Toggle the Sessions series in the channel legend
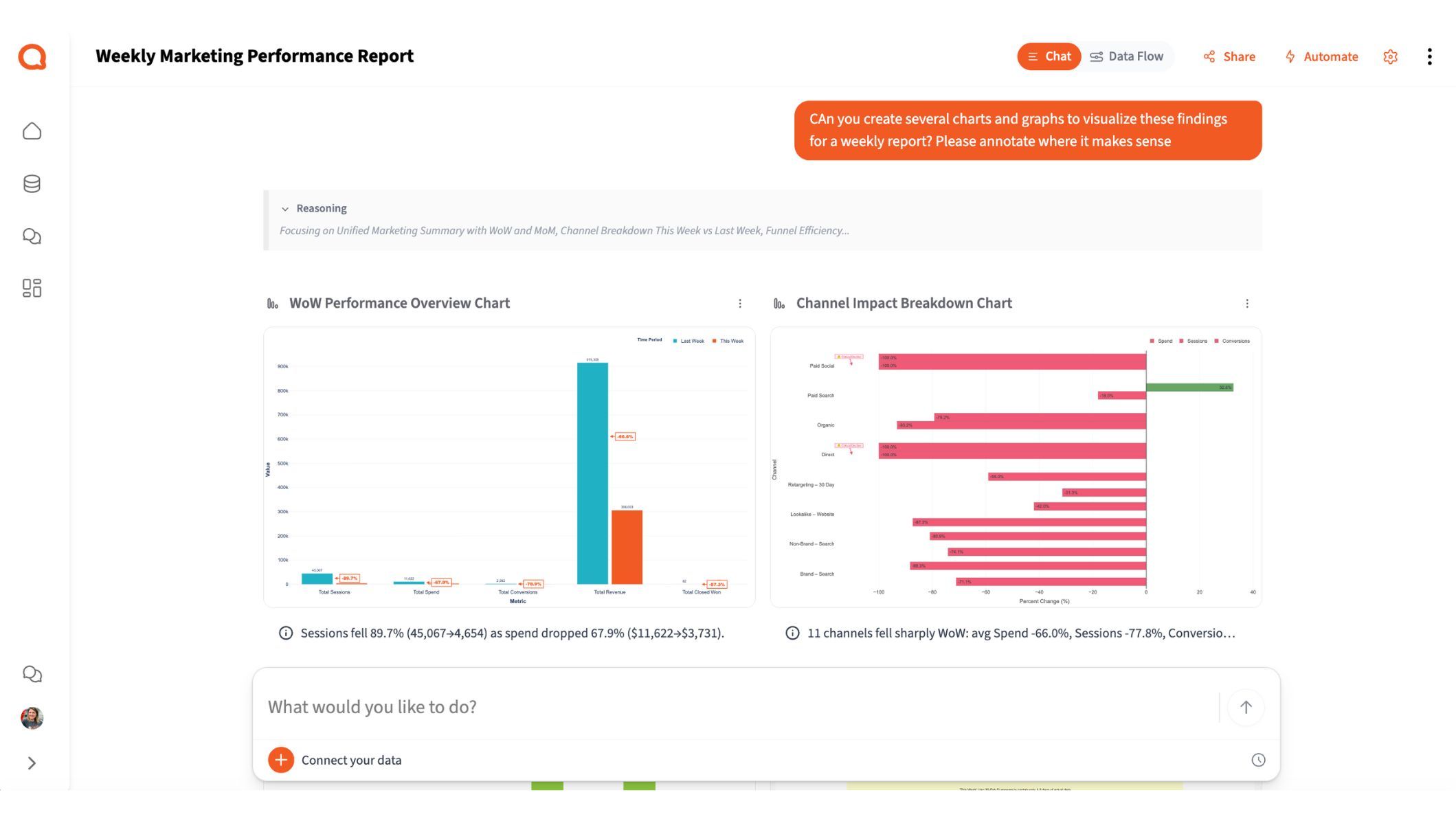 (x=1195, y=340)
